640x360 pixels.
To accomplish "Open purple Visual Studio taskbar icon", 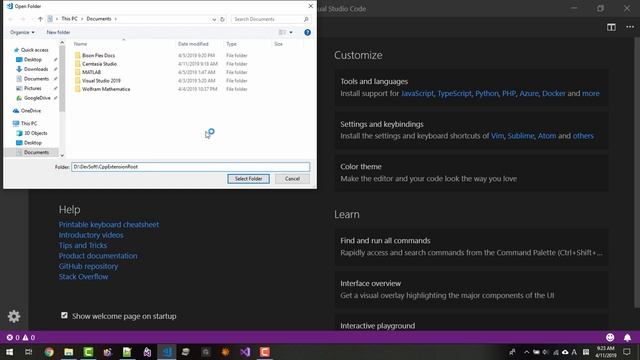I will [245, 352].
